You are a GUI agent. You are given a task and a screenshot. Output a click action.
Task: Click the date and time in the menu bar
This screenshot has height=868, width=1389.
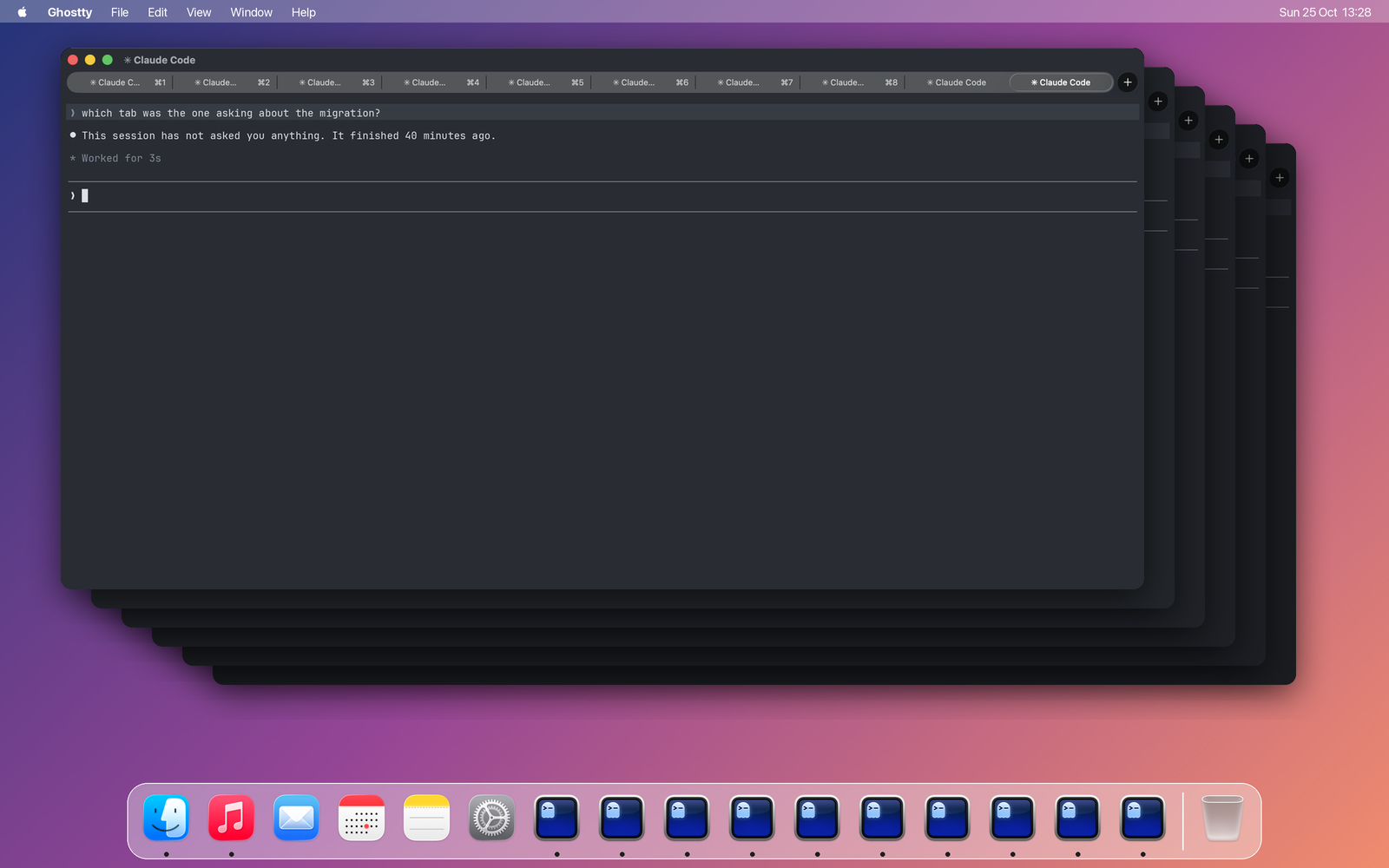point(1325,12)
